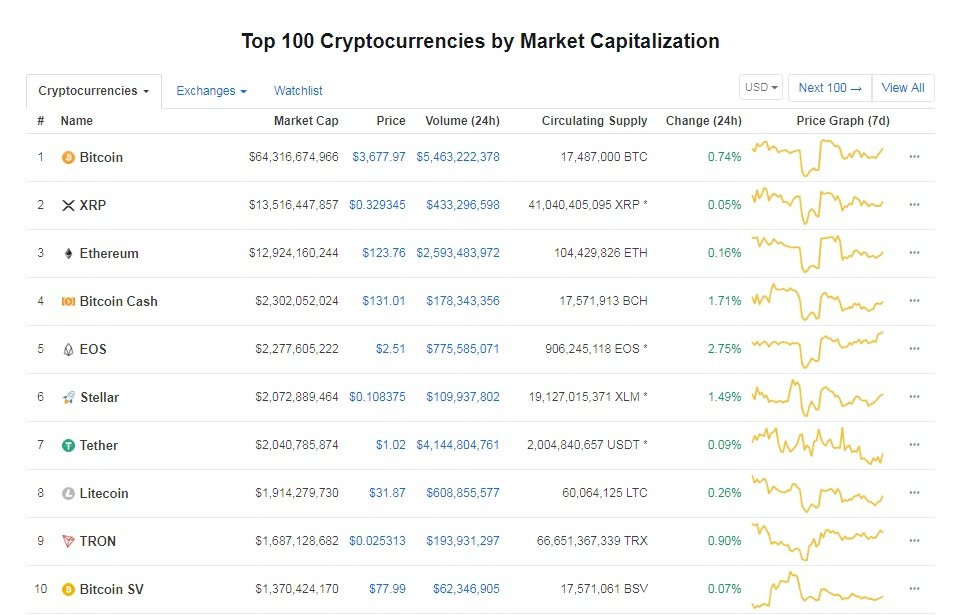Open the Cryptocurrencies dropdown tab
965x615 pixels.
93,91
